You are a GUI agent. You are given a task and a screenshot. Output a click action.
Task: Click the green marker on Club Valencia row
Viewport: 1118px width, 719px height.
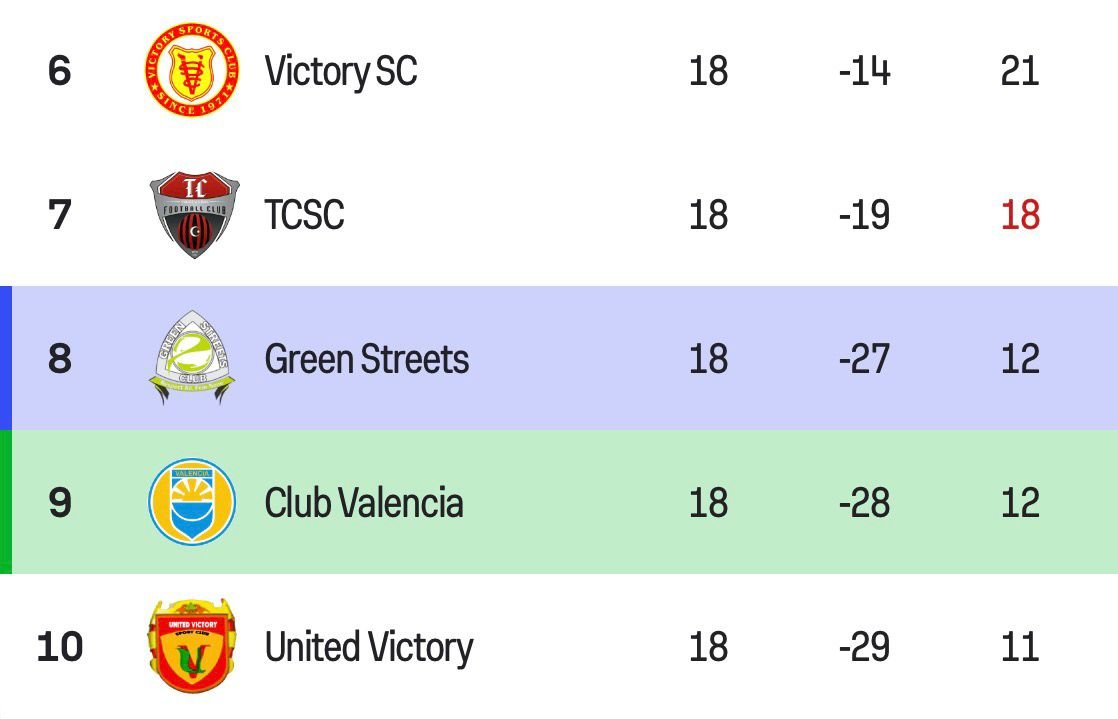(5, 502)
